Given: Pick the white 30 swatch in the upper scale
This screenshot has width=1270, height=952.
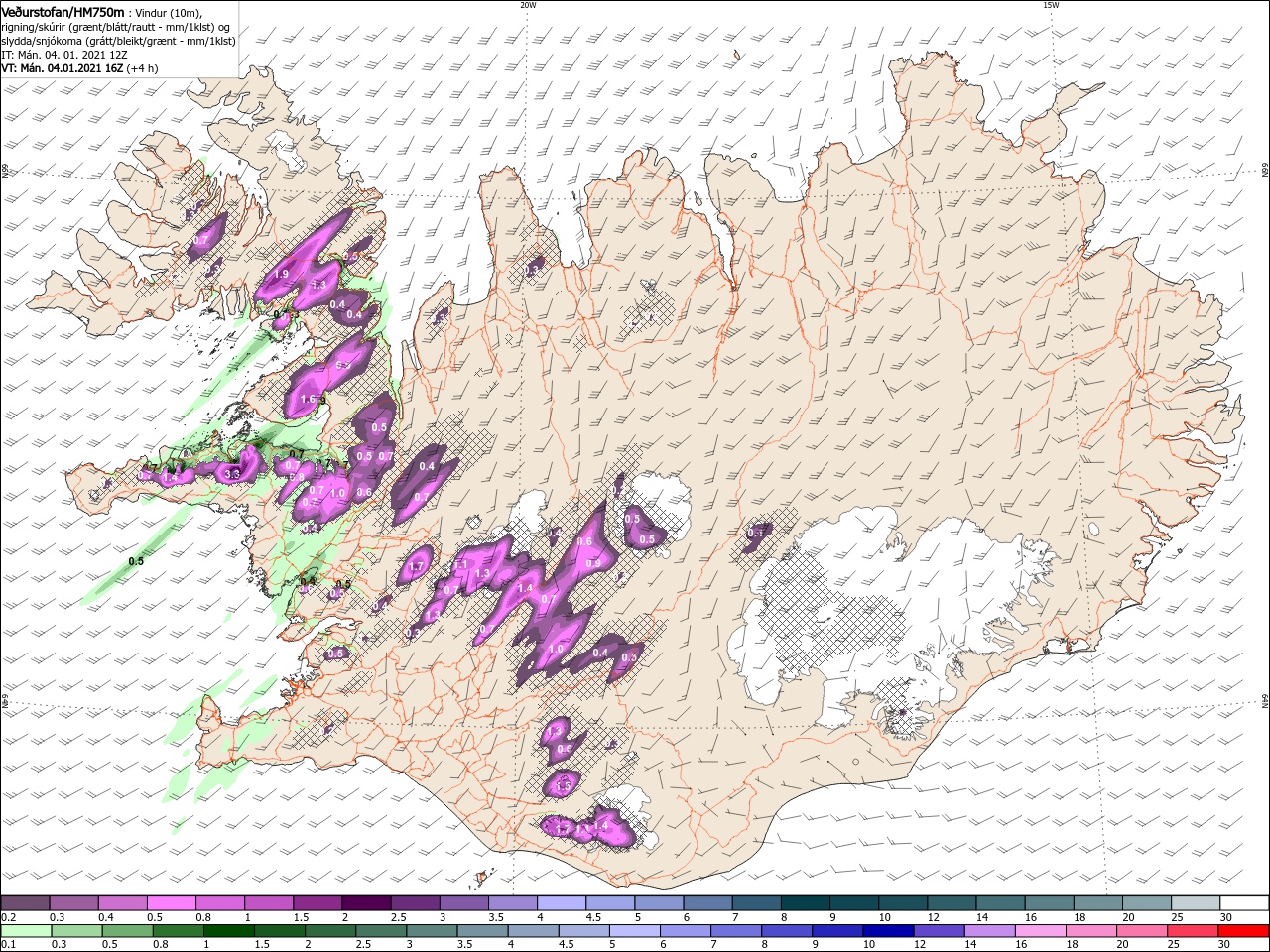Looking at the screenshot, I should click(1244, 902).
